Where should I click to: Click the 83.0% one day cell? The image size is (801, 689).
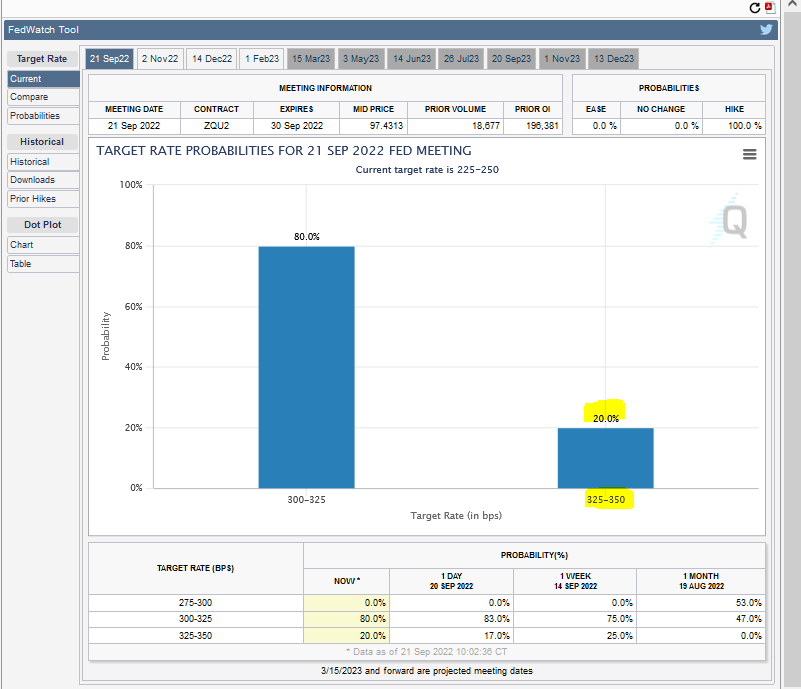click(x=452, y=619)
